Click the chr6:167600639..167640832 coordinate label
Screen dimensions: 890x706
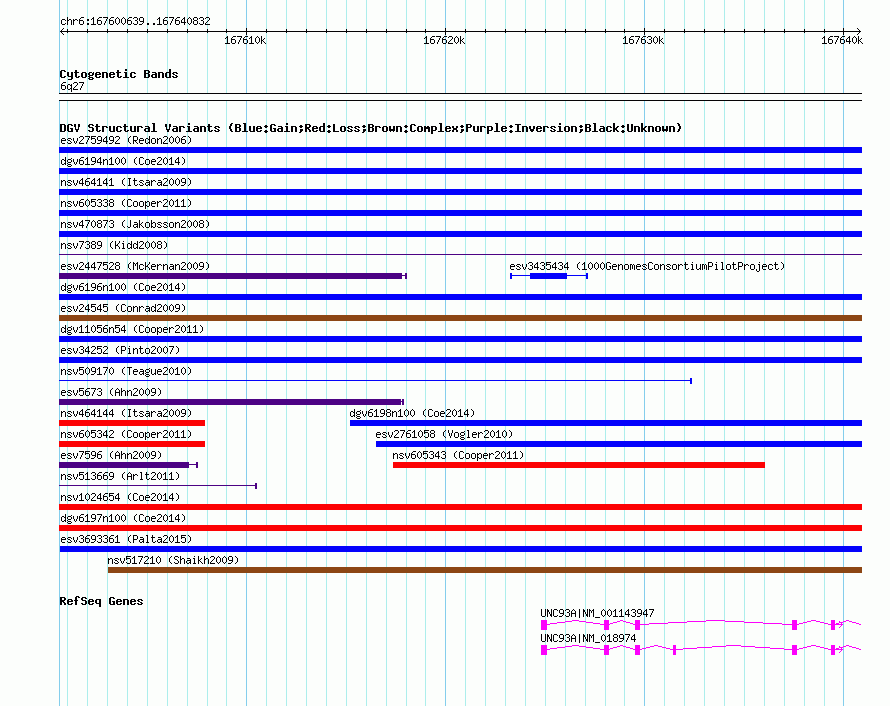[x=135, y=21]
